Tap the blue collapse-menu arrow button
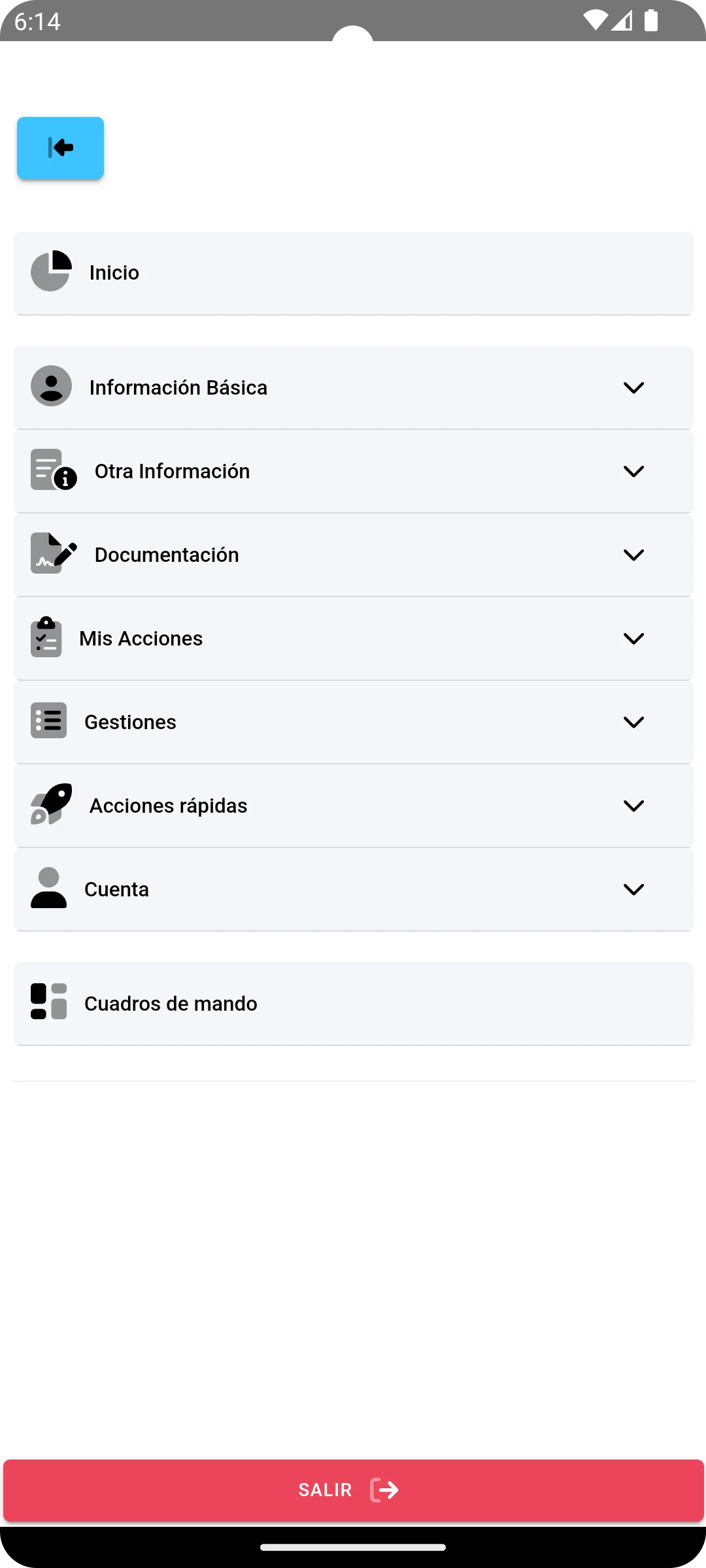Image resolution: width=706 pixels, height=1568 pixels. coord(60,148)
